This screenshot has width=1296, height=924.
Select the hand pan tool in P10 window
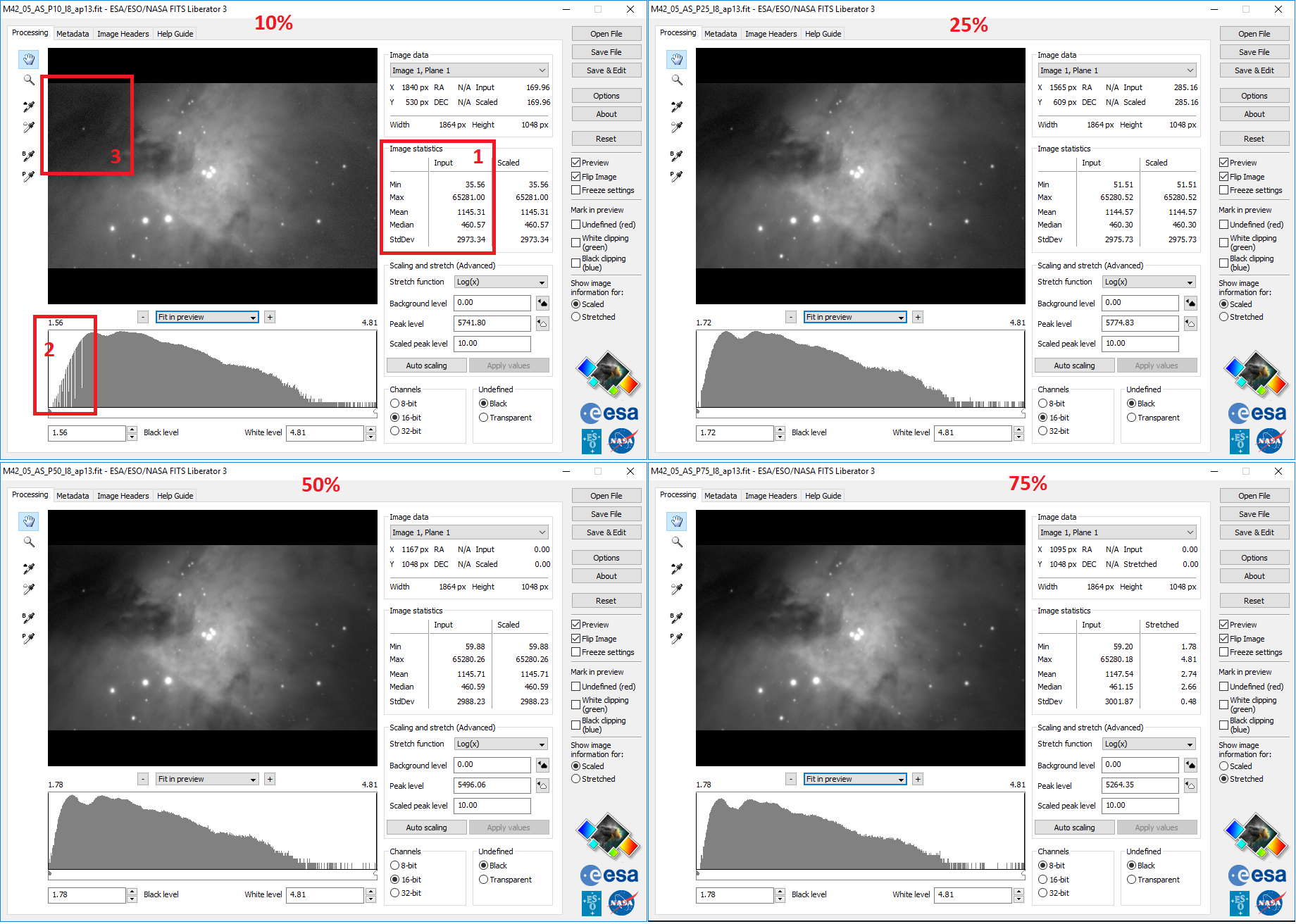click(29, 59)
